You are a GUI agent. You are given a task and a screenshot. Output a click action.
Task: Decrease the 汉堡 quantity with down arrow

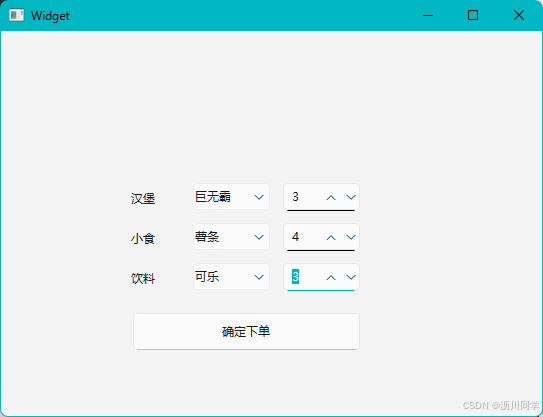(x=351, y=197)
